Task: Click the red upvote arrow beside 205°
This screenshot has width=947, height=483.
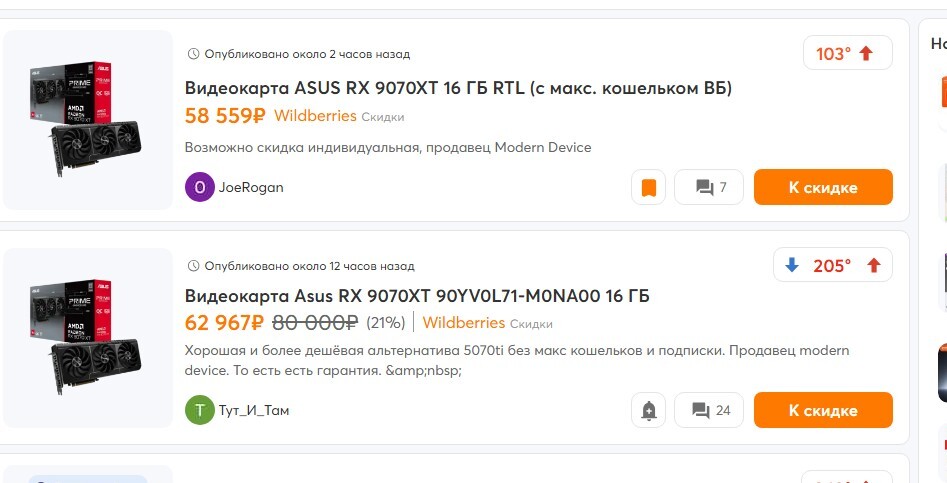Action: coord(874,265)
